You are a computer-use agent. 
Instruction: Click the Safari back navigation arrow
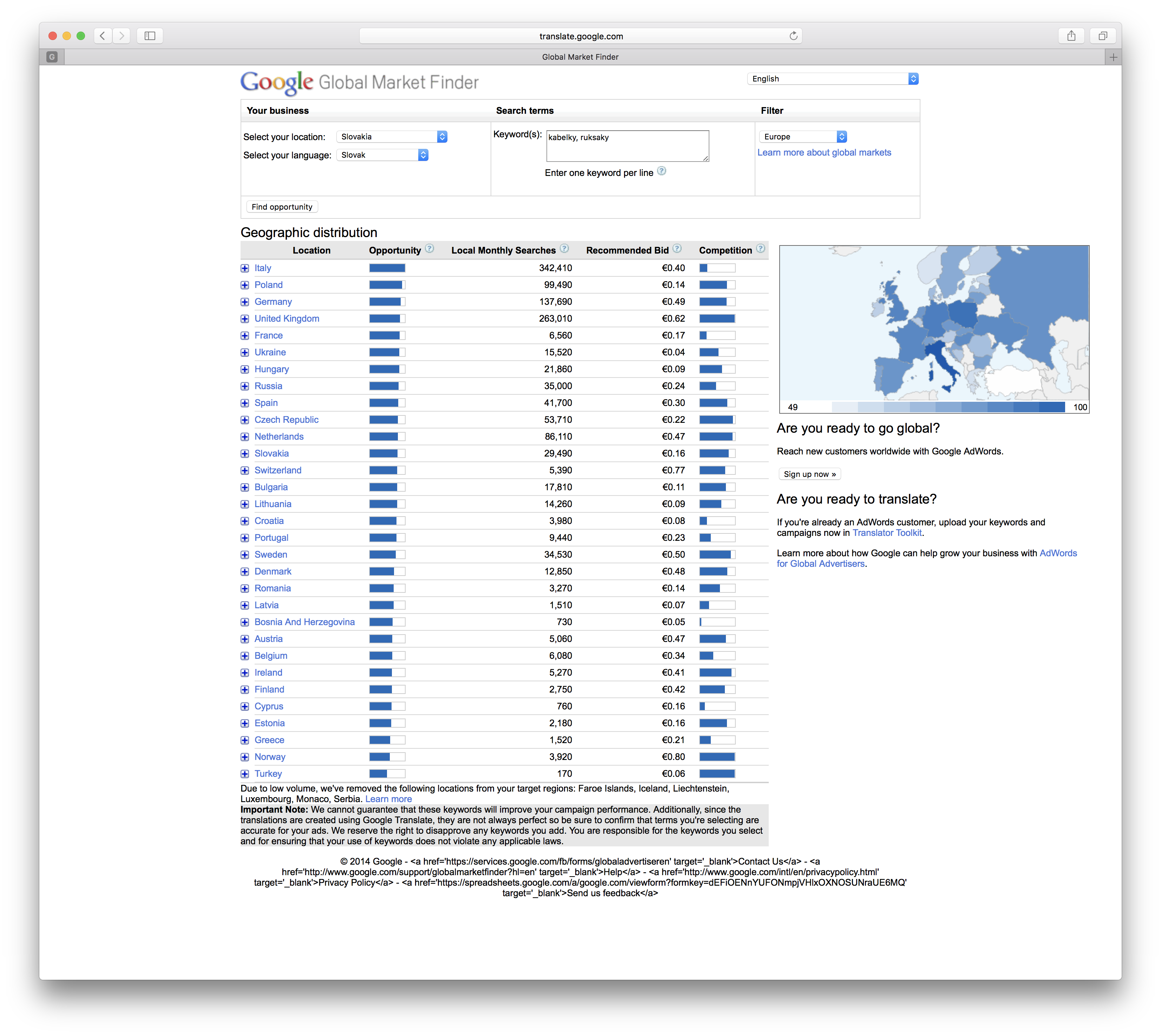coord(103,36)
